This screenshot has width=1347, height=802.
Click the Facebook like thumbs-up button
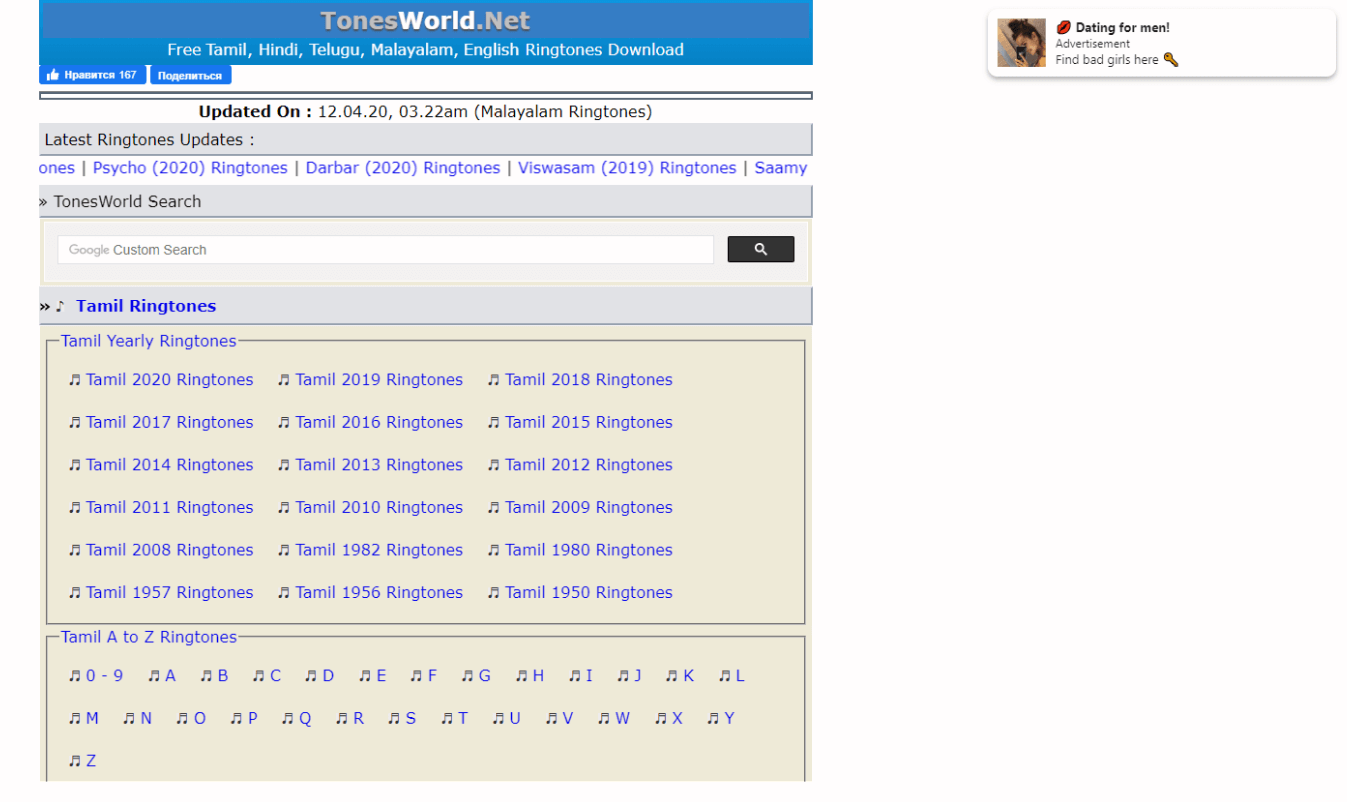pos(92,75)
